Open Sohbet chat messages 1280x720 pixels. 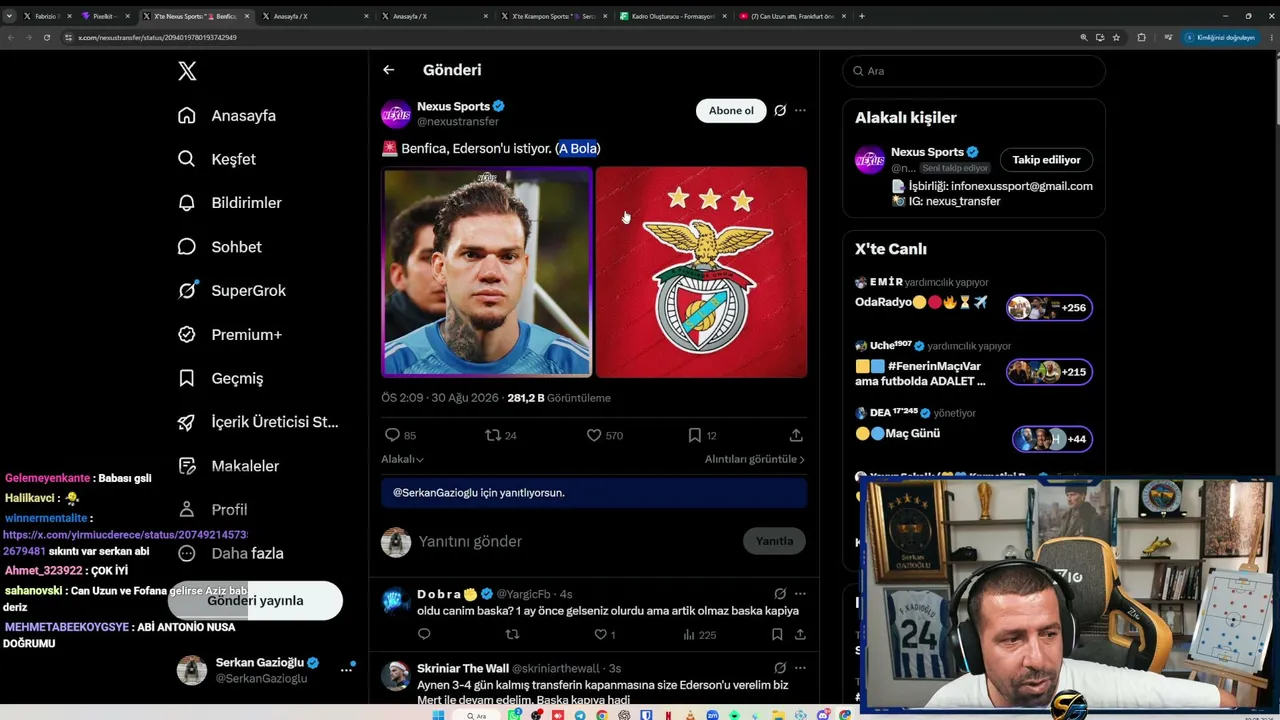[219, 247]
